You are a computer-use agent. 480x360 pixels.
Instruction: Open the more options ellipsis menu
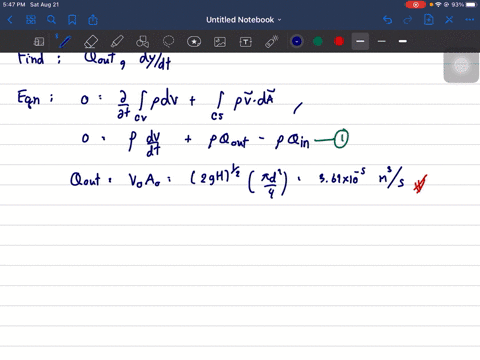tap(469, 20)
